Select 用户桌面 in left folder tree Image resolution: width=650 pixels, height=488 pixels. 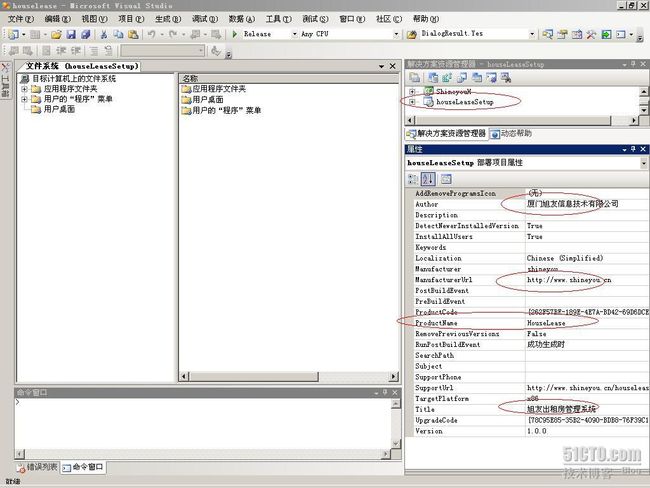(59, 109)
